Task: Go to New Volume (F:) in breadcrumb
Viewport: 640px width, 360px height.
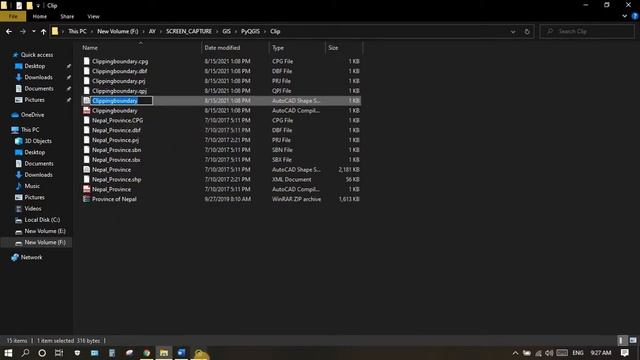Action: point(118,31)
